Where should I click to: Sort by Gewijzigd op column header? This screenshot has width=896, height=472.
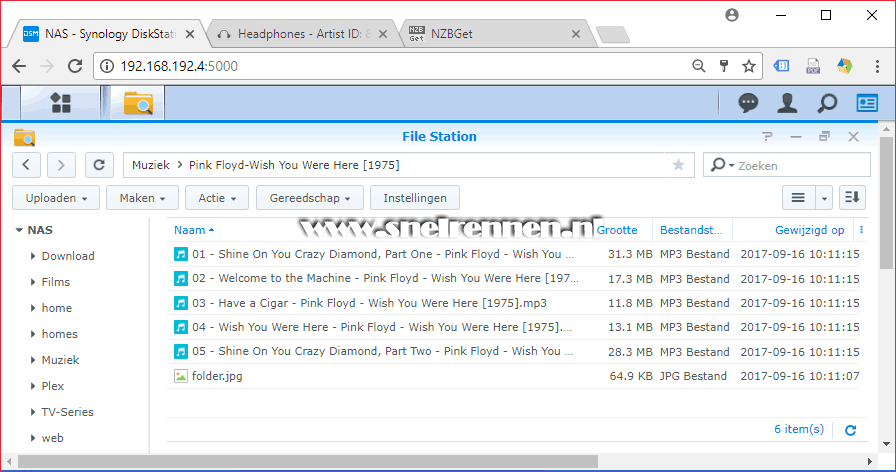[809, 230]
